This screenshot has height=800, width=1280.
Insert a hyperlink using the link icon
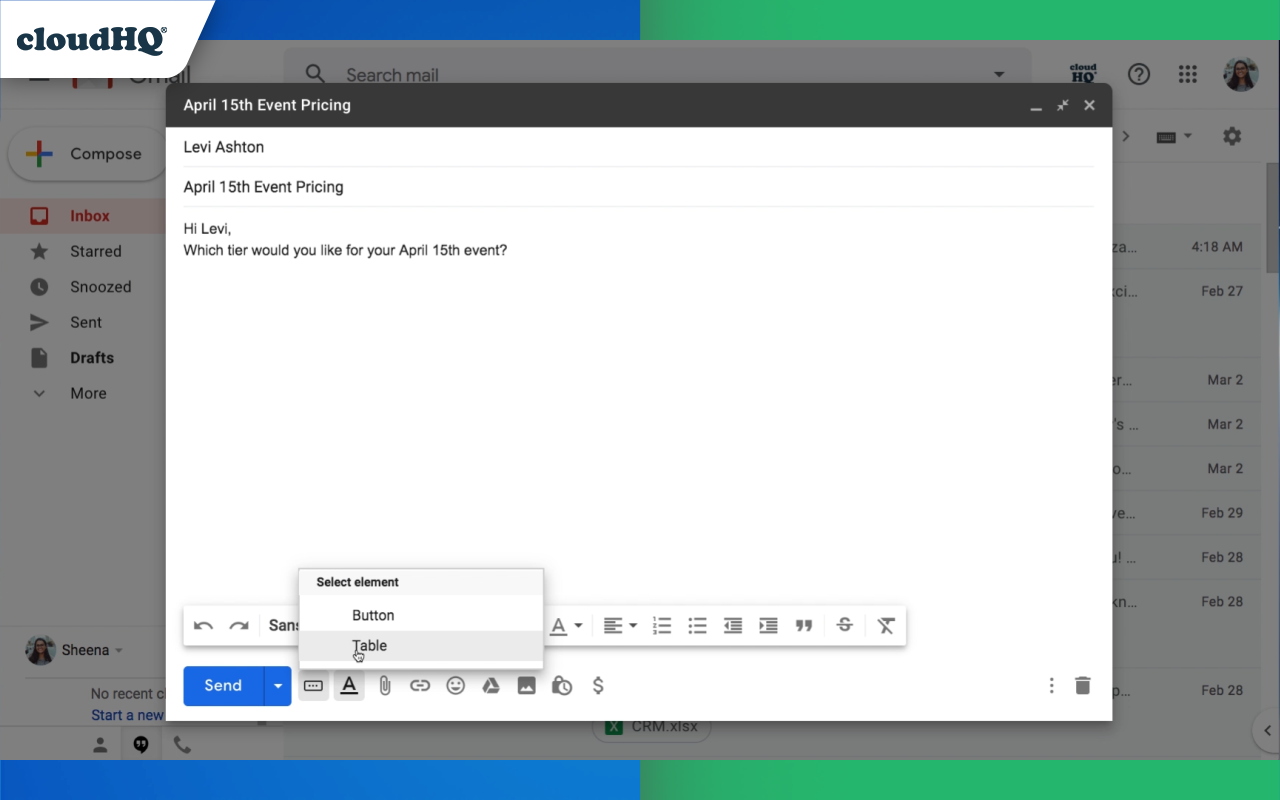point(420,685)
